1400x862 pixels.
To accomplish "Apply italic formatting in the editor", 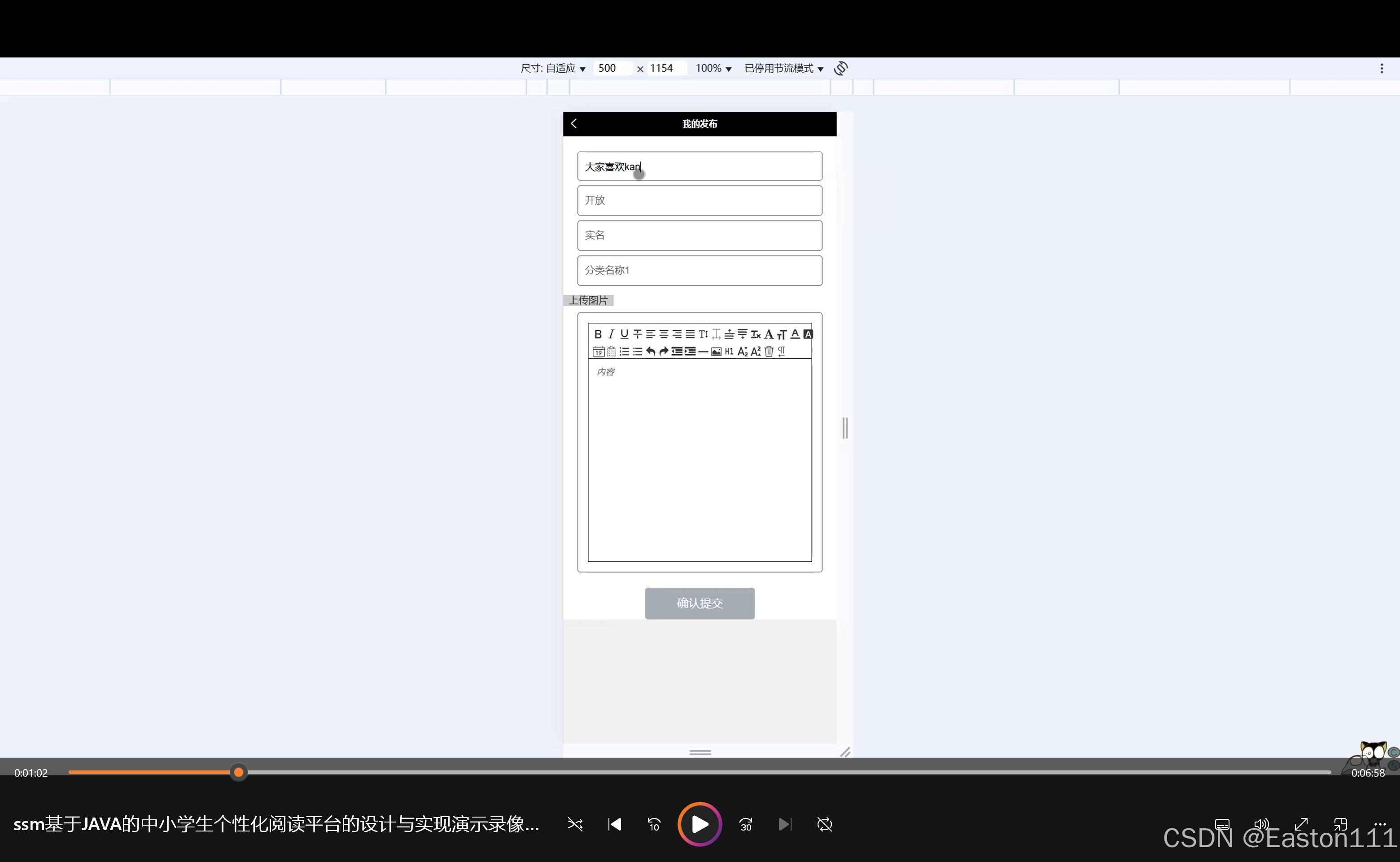I will coord(612,334).
